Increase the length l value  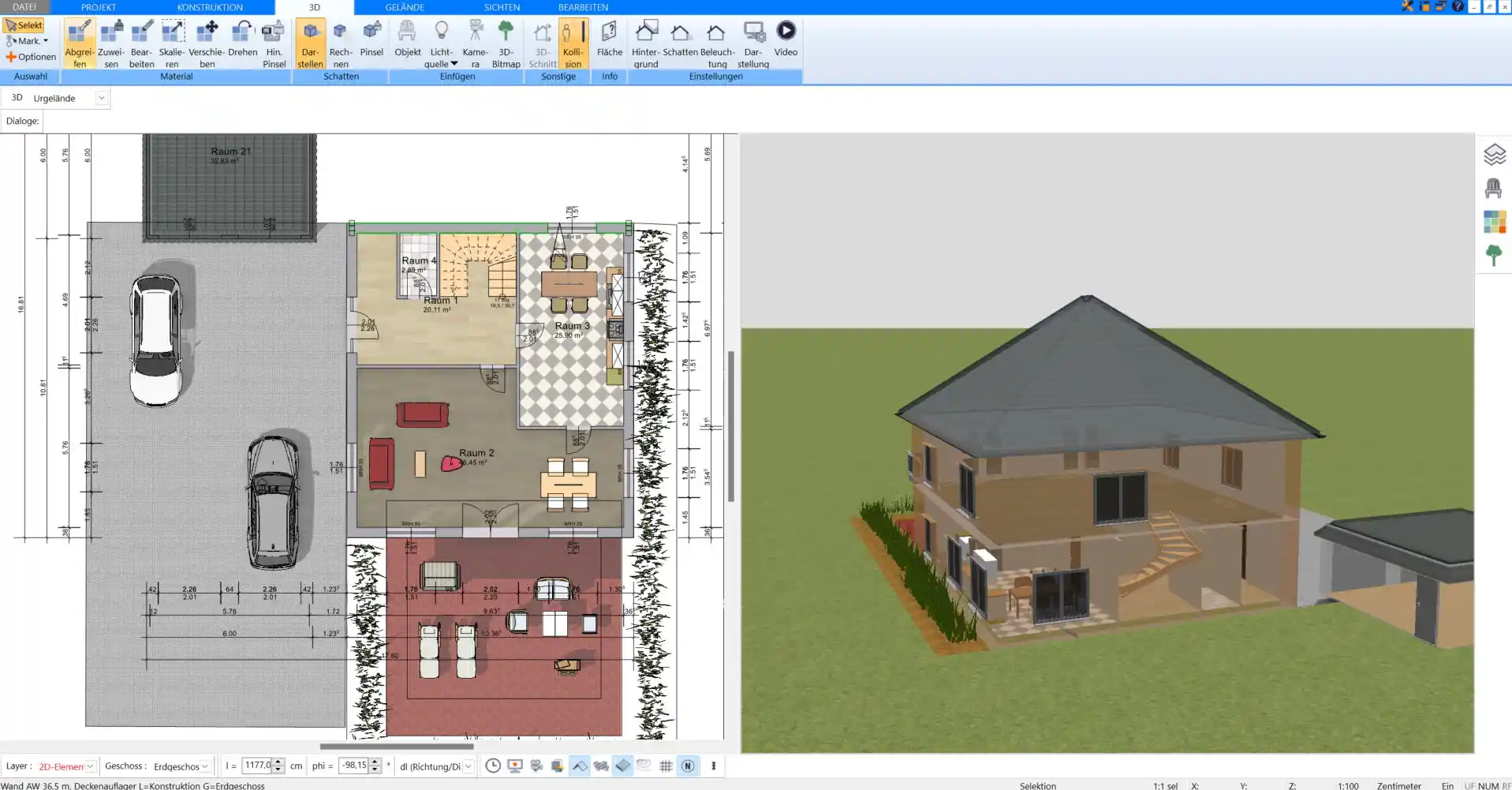pyautogui.click(x=278, y=762)
